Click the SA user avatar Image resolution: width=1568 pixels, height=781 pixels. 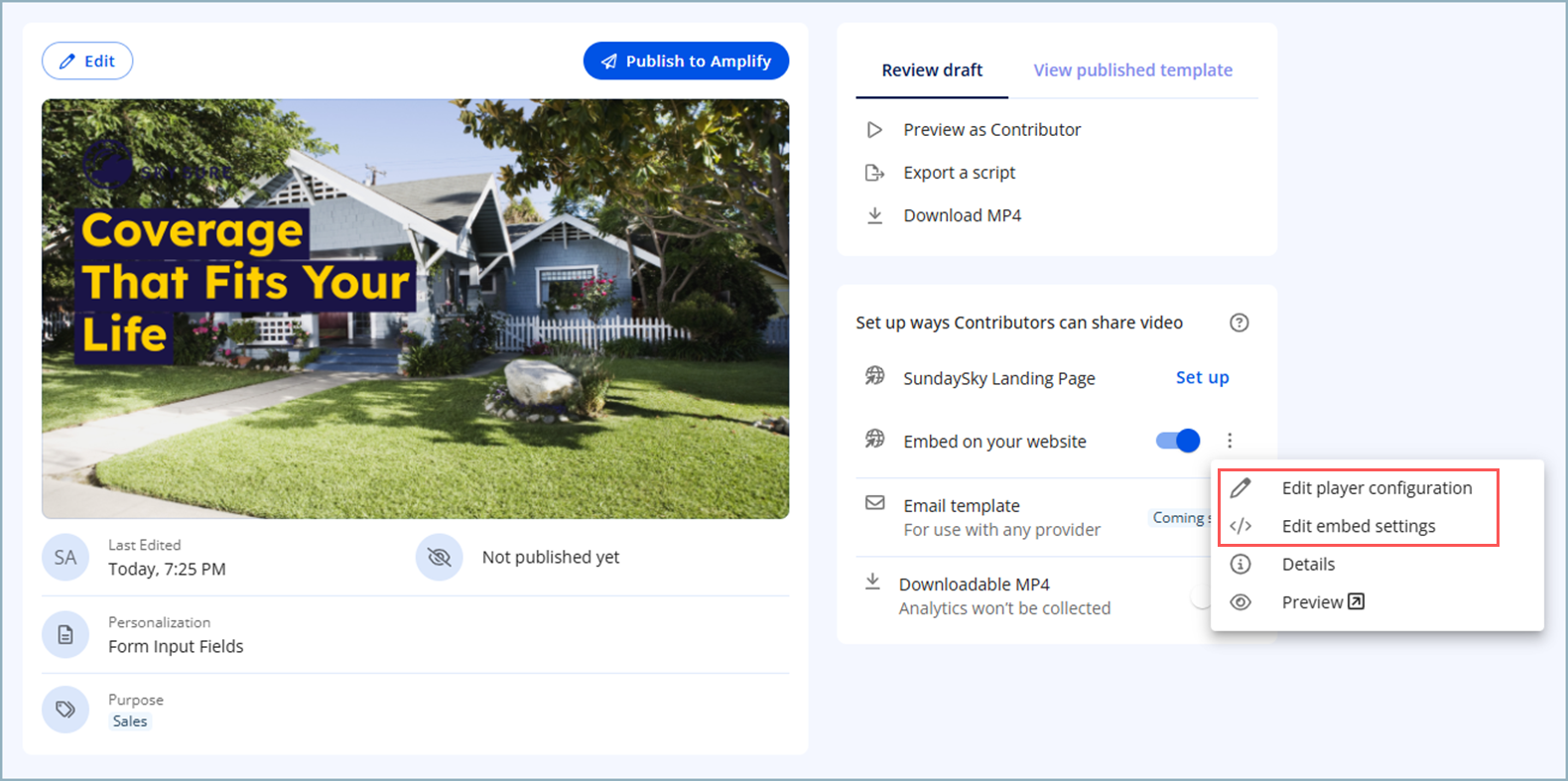point(65,558)
